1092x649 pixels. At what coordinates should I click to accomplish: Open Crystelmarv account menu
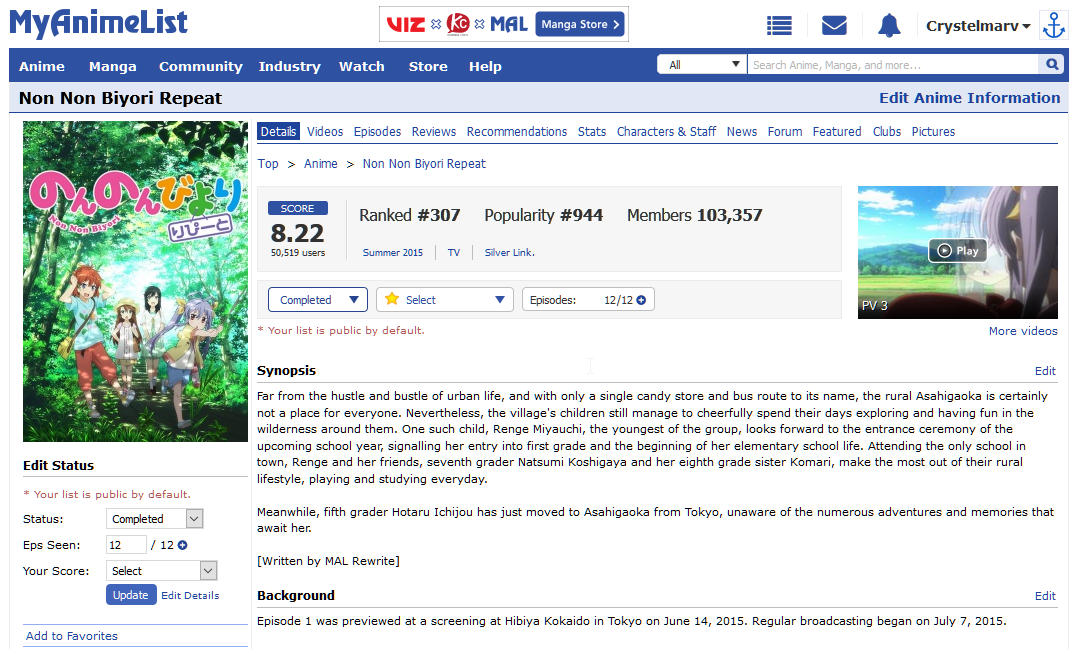978,26
